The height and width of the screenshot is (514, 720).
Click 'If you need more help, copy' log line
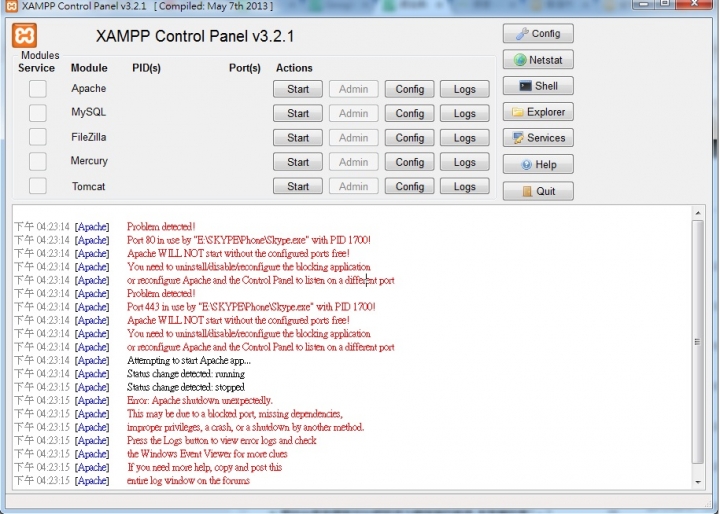[205, 467]
